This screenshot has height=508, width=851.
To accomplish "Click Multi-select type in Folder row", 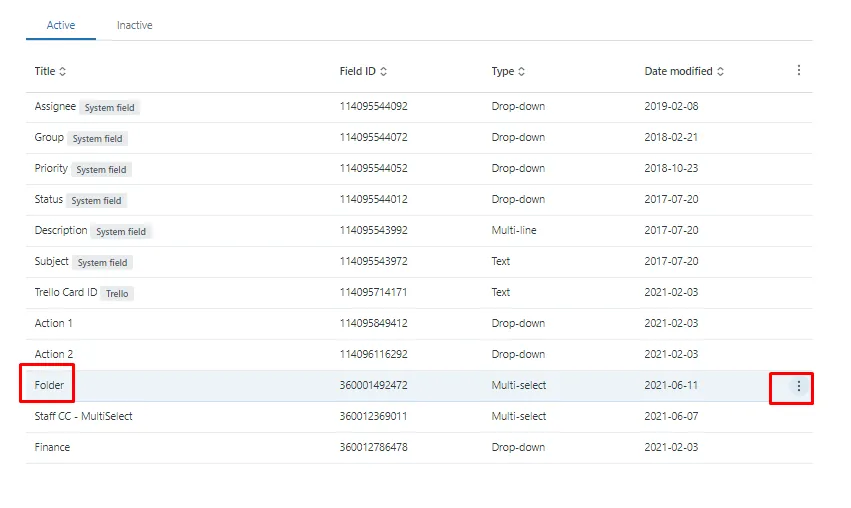I will tap(519, 385).
